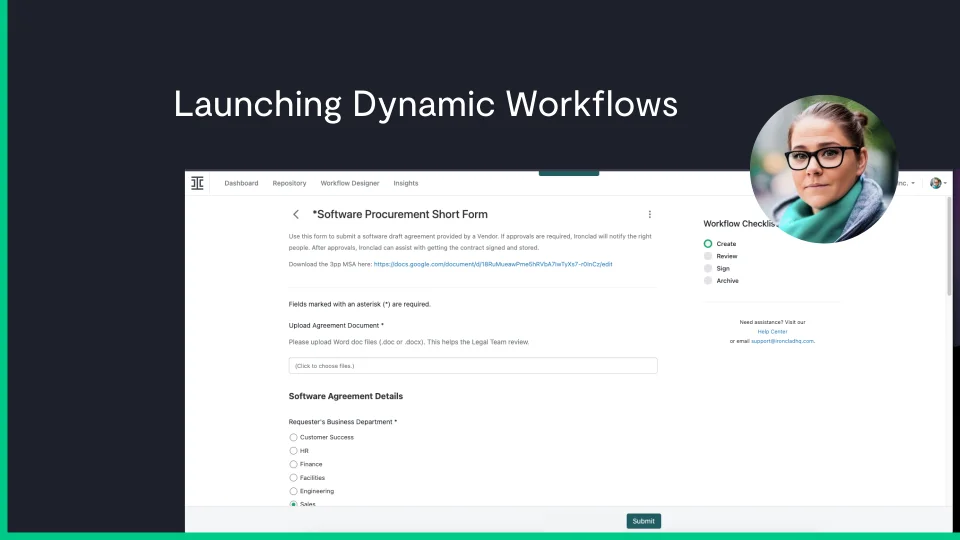Select Customer Success department

pyautogui.click(x=293, y=437)
